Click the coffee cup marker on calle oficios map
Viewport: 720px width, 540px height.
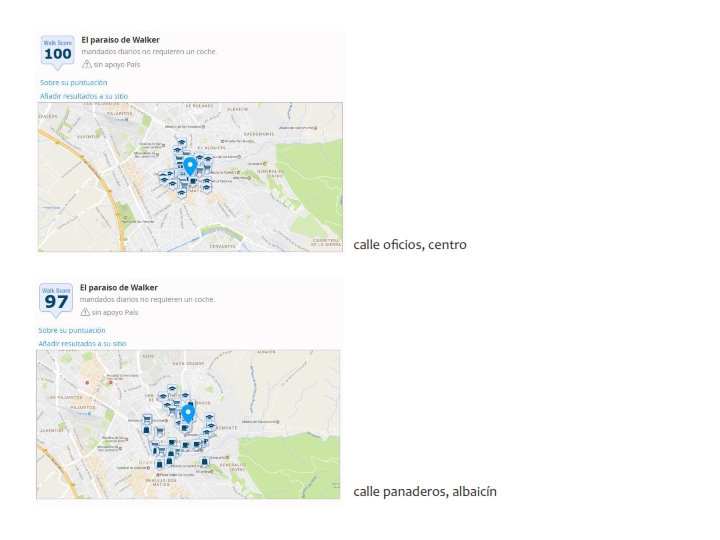tap(193, 181)
